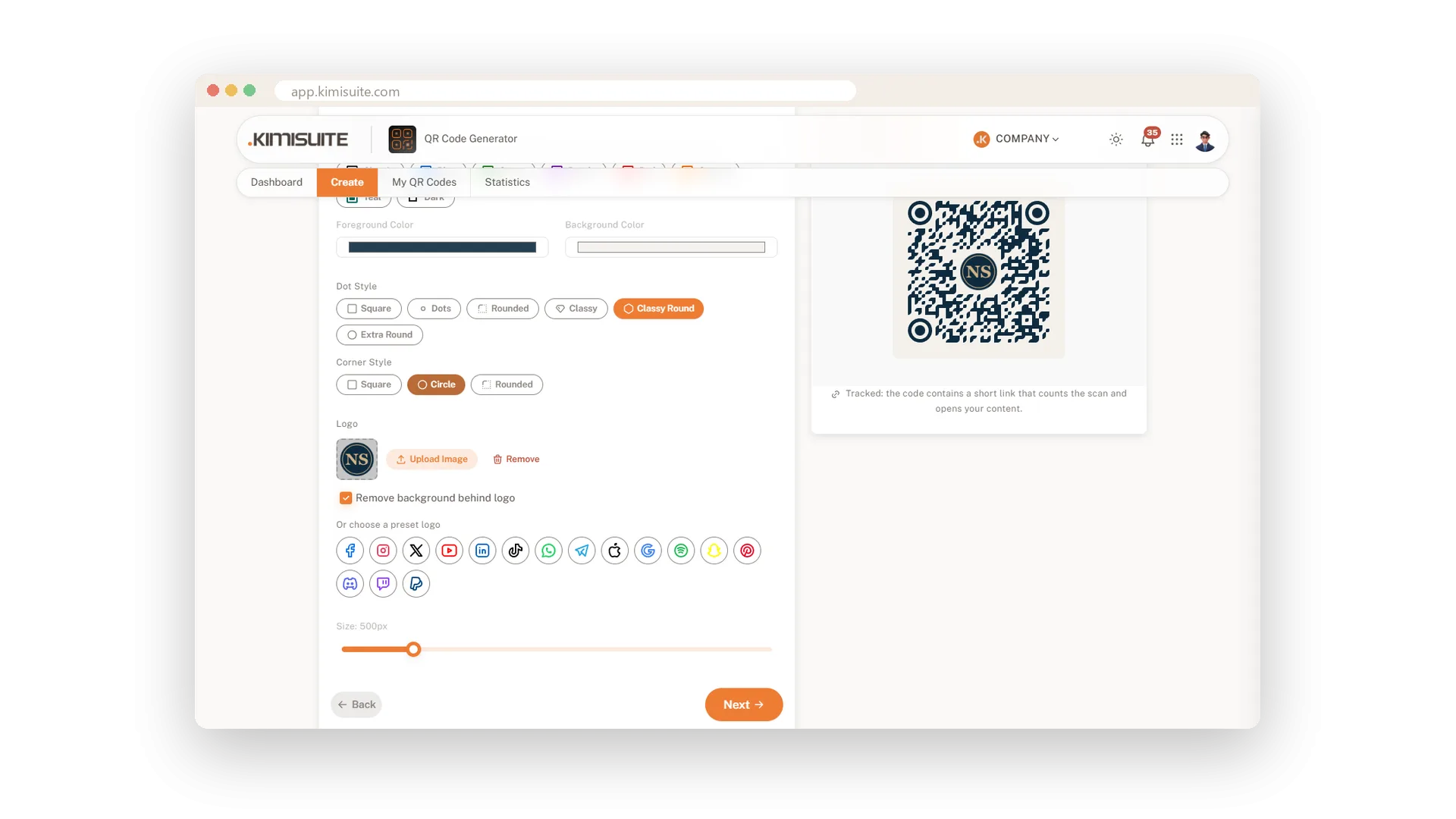Click the Kimisuite logo

coord(298,140)
